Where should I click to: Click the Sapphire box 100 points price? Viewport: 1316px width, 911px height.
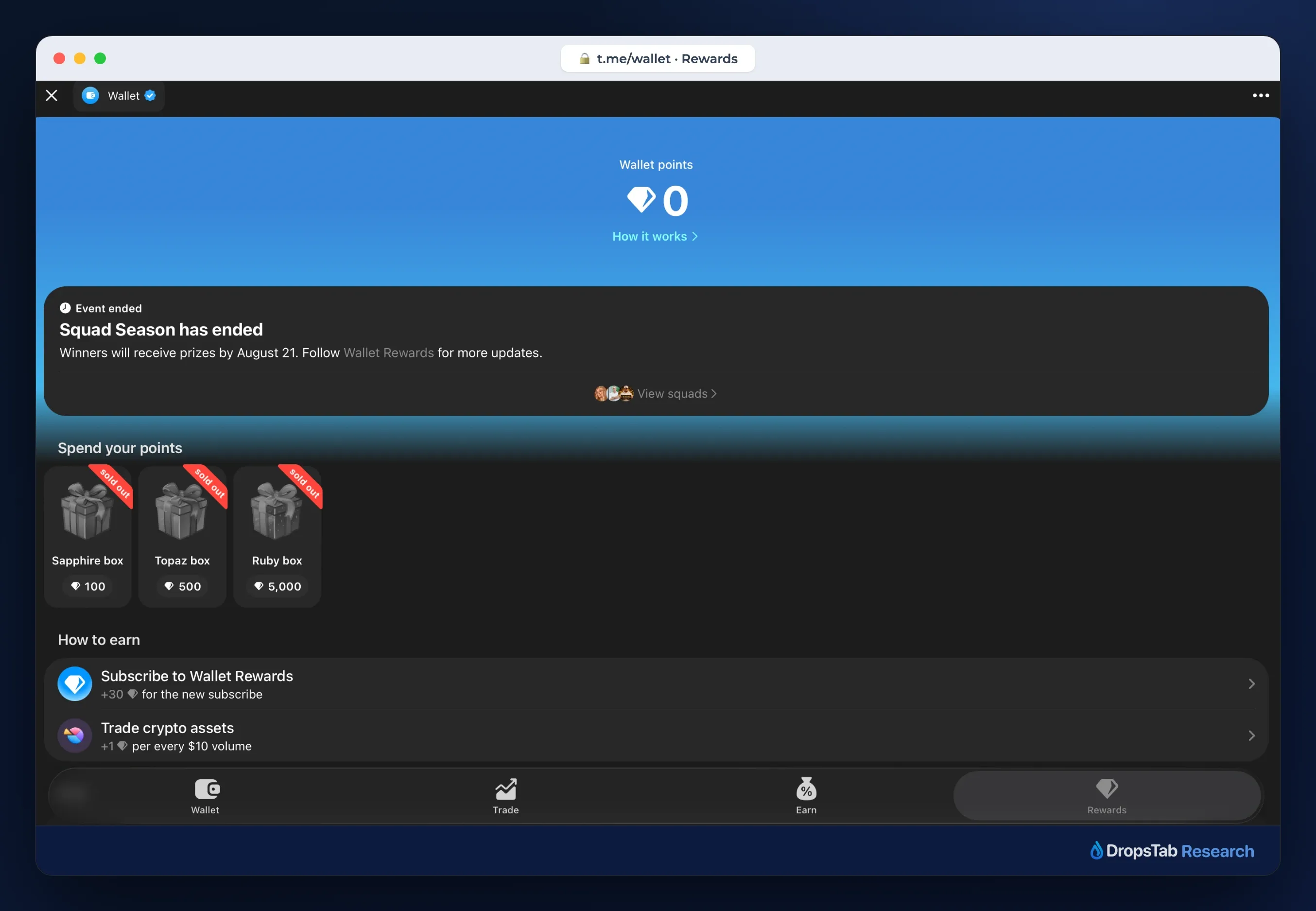tap(88, 586)
